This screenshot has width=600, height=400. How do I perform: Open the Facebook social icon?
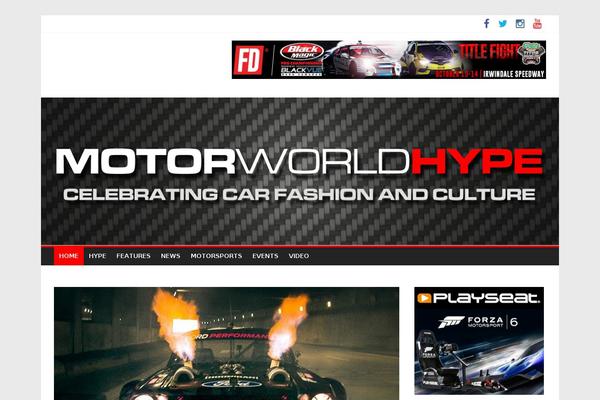[x=486, y=24]
